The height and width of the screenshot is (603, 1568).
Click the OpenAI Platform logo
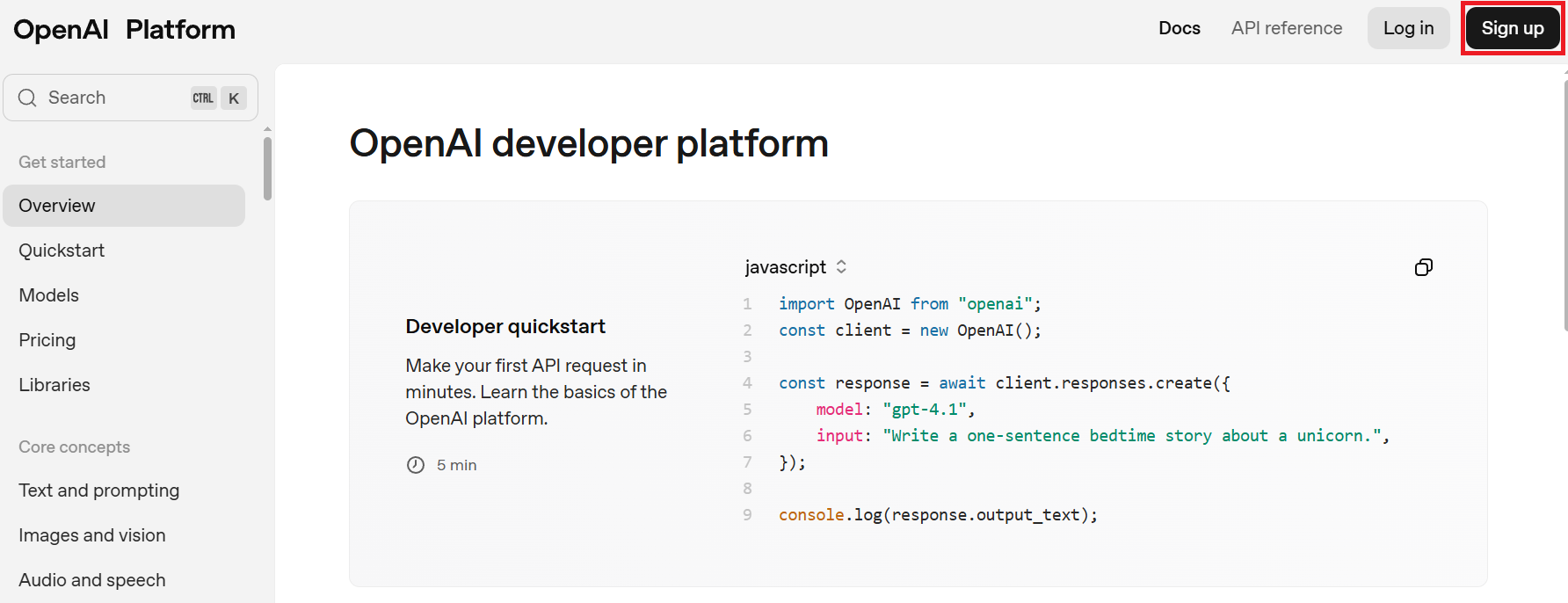124,29
